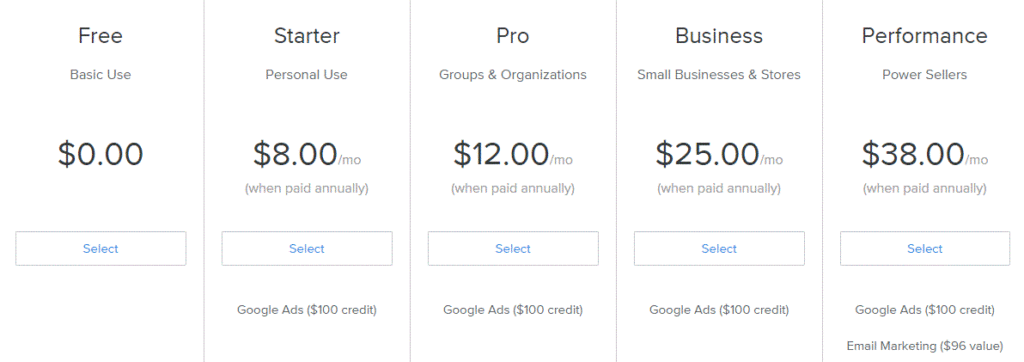Click the Starter plan heading
Image resolution: width=1024 pixels, height=362 pixels.
(307, 35)
